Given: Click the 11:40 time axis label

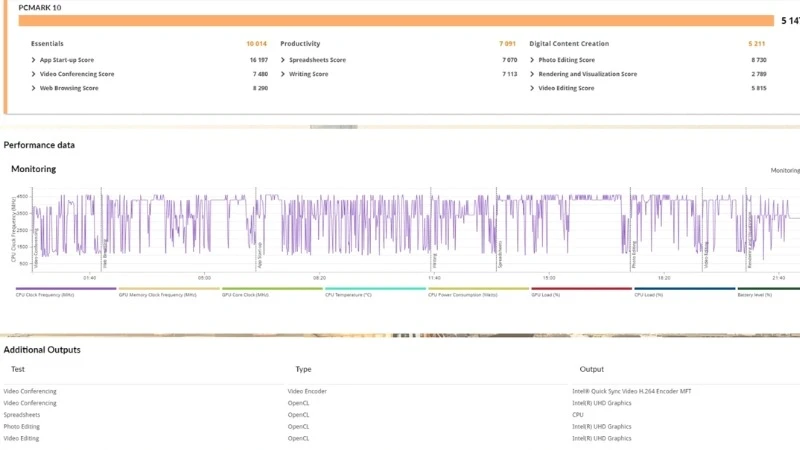Looking at the screenshot, I should 434,278.
